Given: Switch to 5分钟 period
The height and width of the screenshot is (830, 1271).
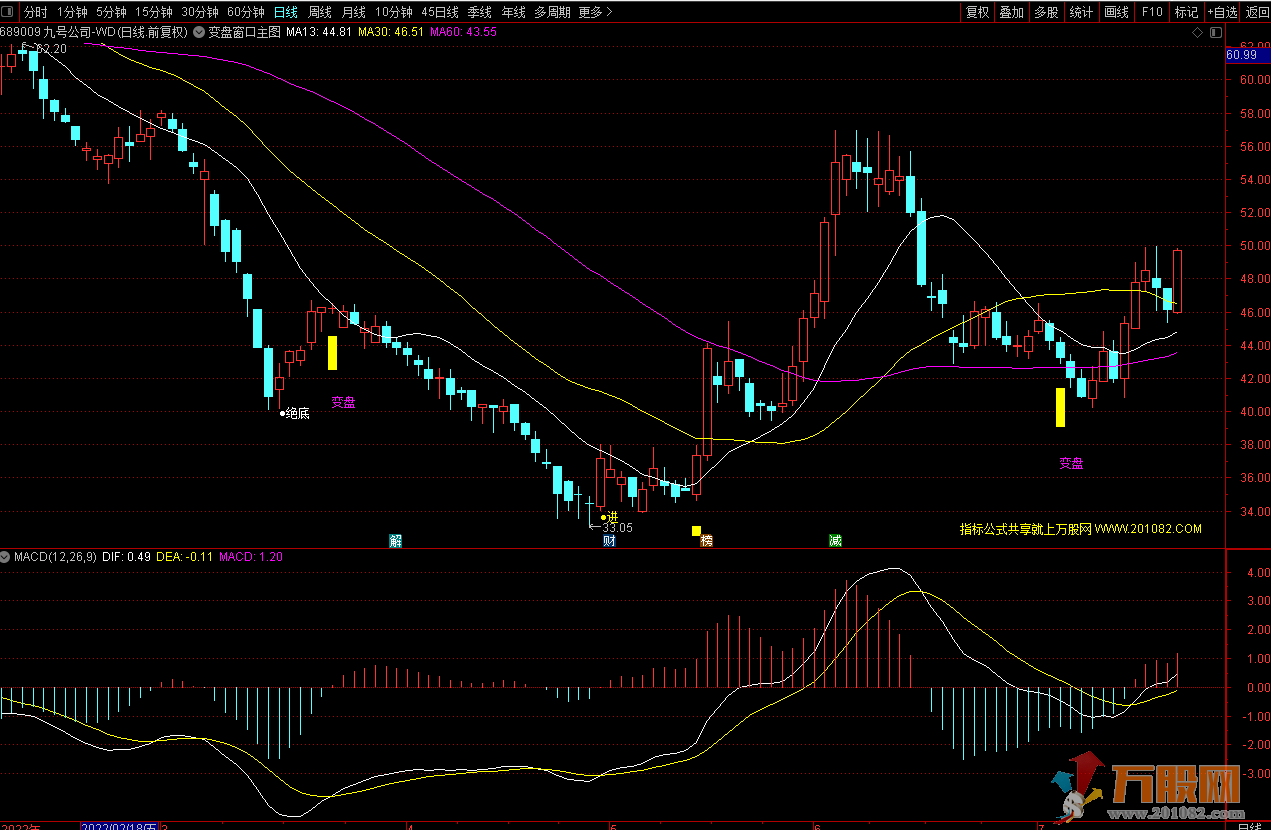Looking at the screenshot, I should (x=111, y=12).
